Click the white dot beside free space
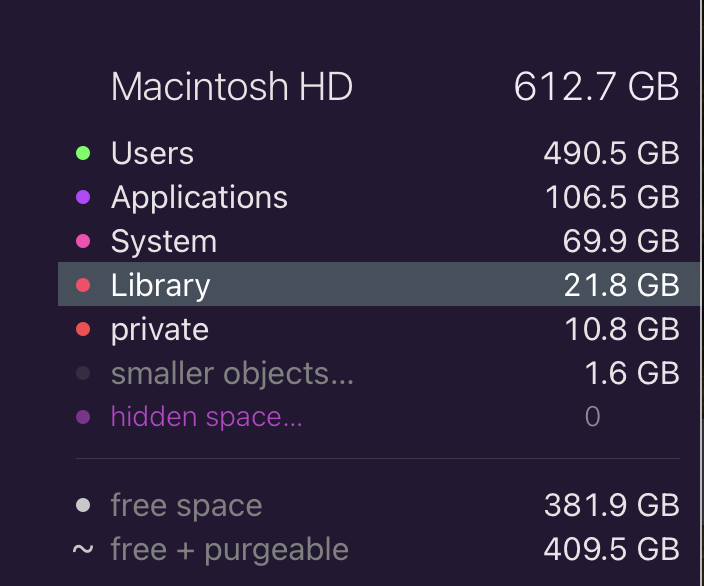 click(83, 506)
